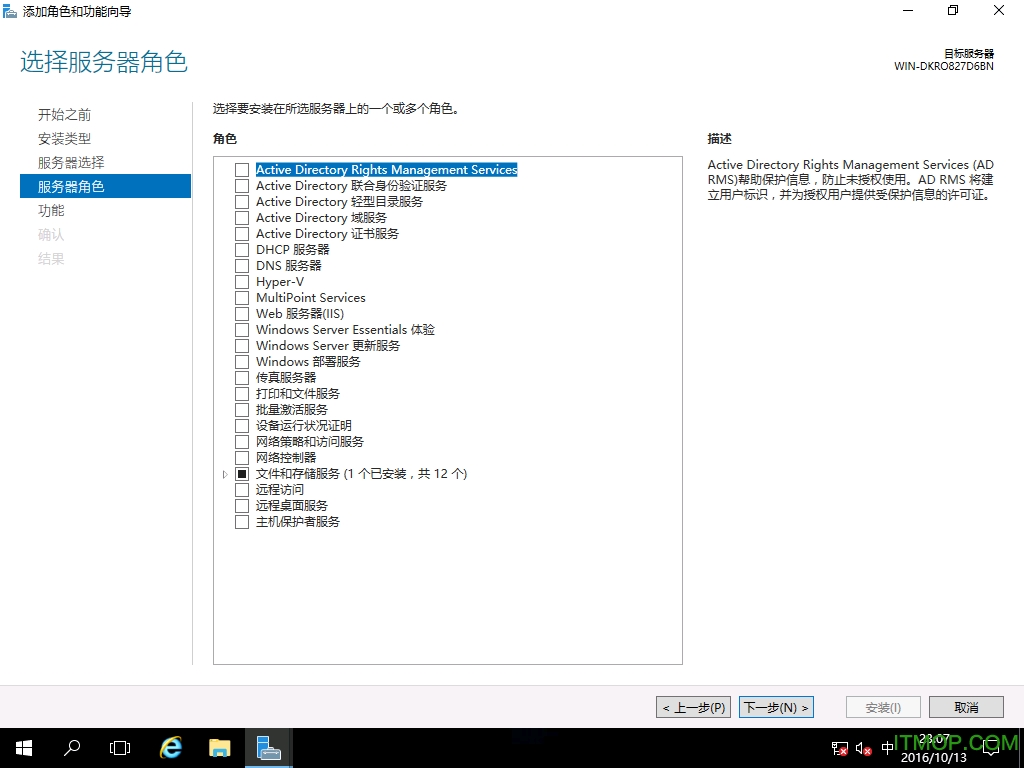Click the taskbar Search icon
Viewport: 1024px width, 768px height.
[71, 747]
